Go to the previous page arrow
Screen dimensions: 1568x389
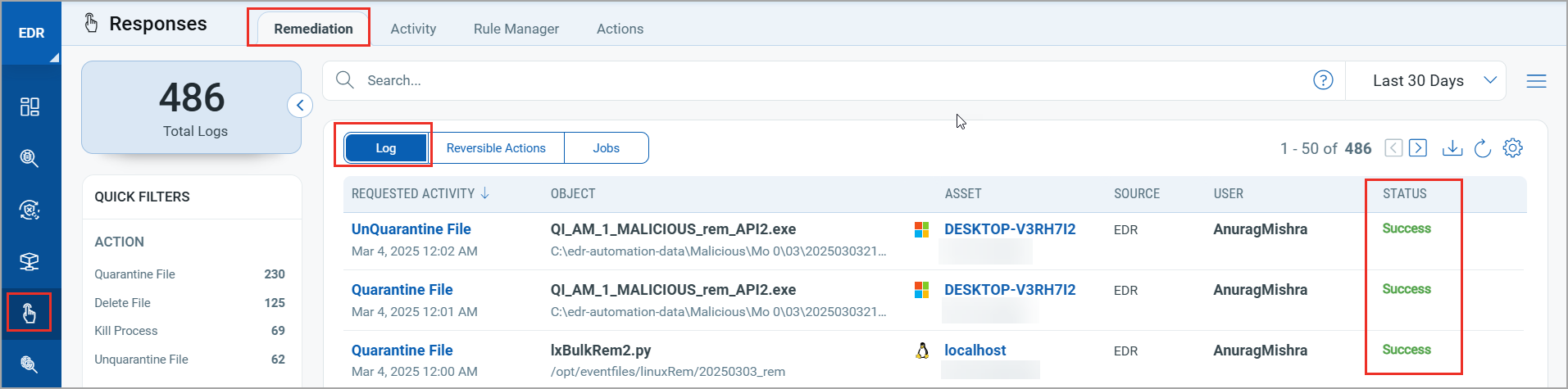(x=1393, y=148)
